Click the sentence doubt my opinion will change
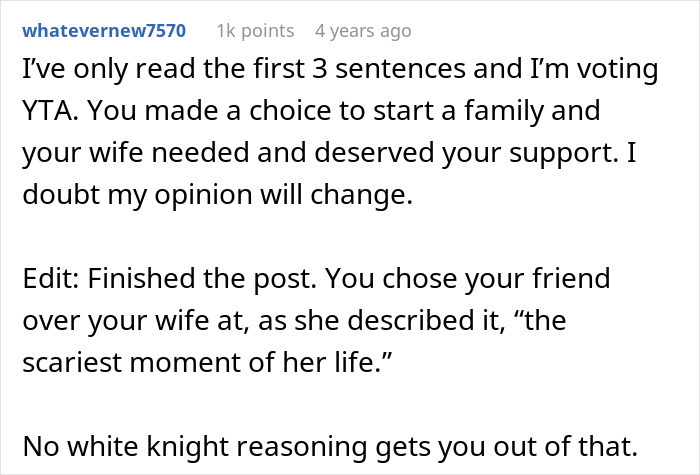700x475 pixels. pyautogui.click(x=217, y=195)
